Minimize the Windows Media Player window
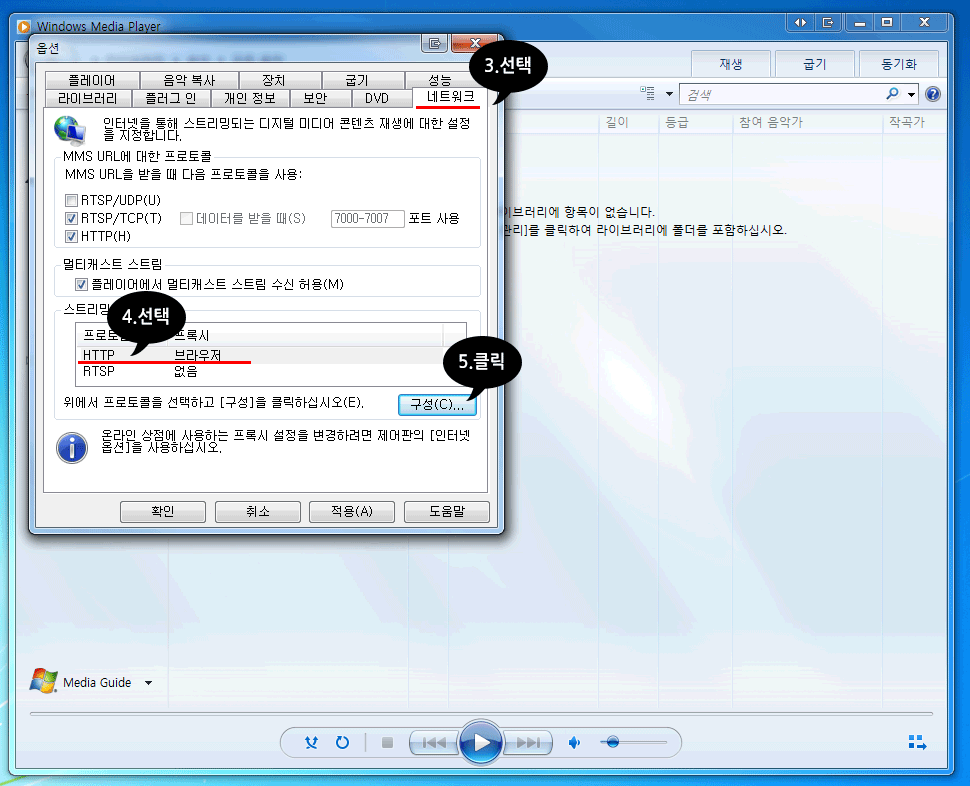This screenshot has width=970, height=786. pos(860,22)
